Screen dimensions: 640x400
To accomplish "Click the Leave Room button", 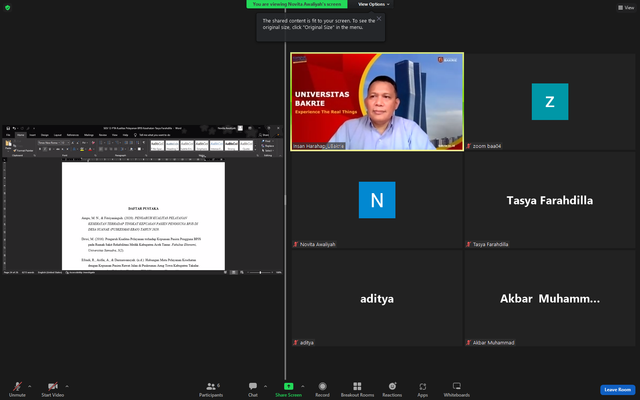I will pyautogui.click(x=617, y=390).
